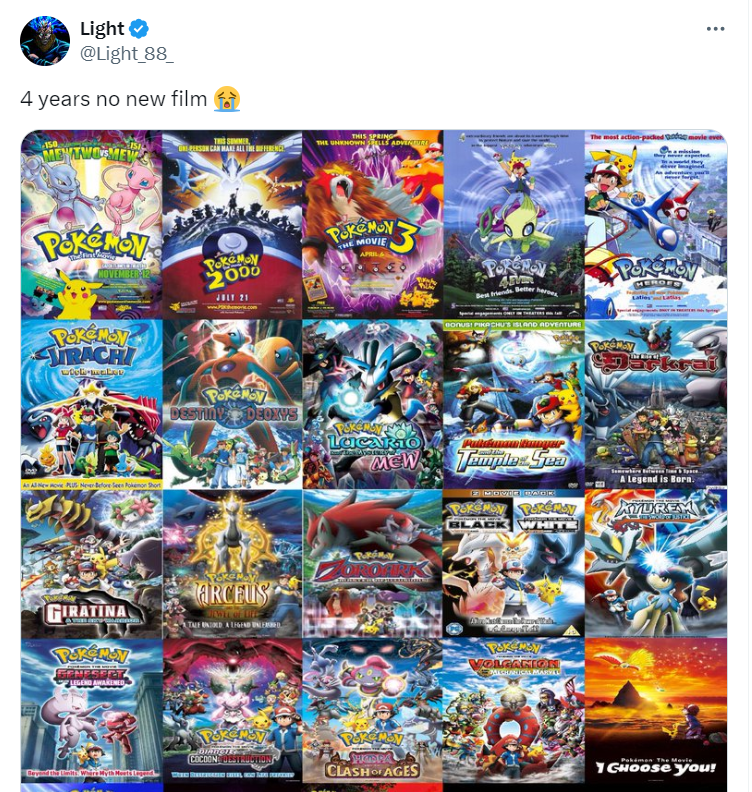Screen dimensions: 752x792
Task: Open the @Light_88_ profile handle
Action: (x=127, y=53)
